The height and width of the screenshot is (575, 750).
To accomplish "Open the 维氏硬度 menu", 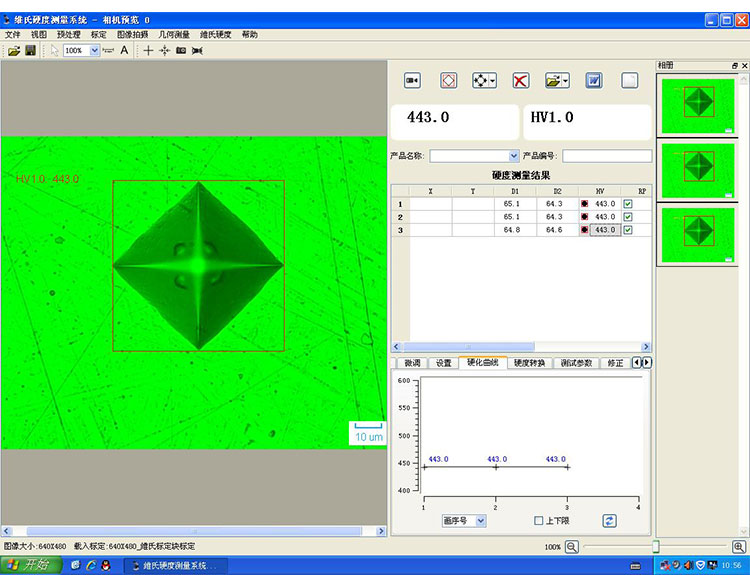I will pyautogui.click(x=215, y=34).
